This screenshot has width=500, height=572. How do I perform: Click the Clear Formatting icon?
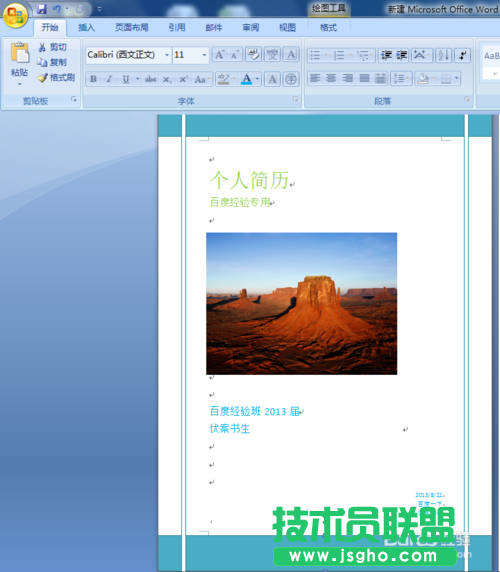click(253, 55)
